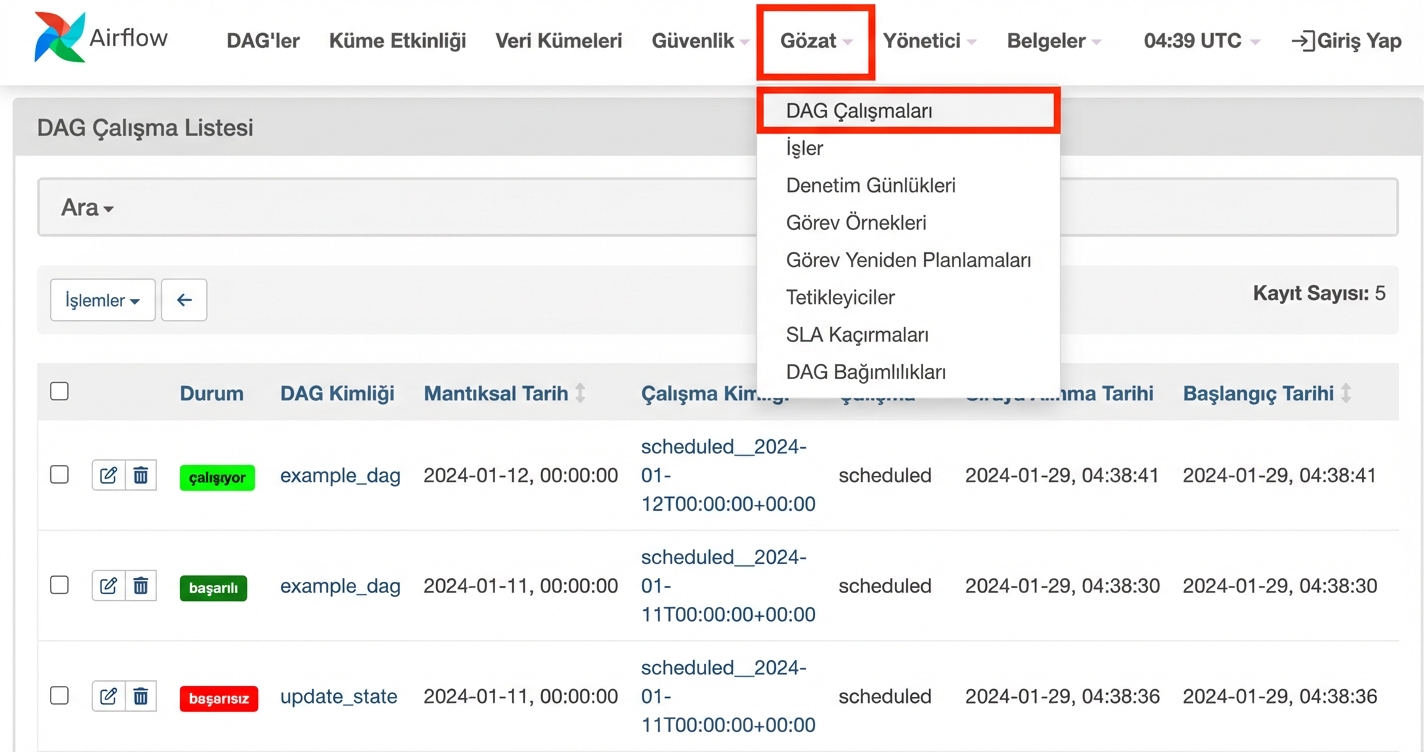The width and height of the screenshot is (1424, 752).
Task: Open the Güvenlik dropdown menu
Action: click(x=700, y=41)
